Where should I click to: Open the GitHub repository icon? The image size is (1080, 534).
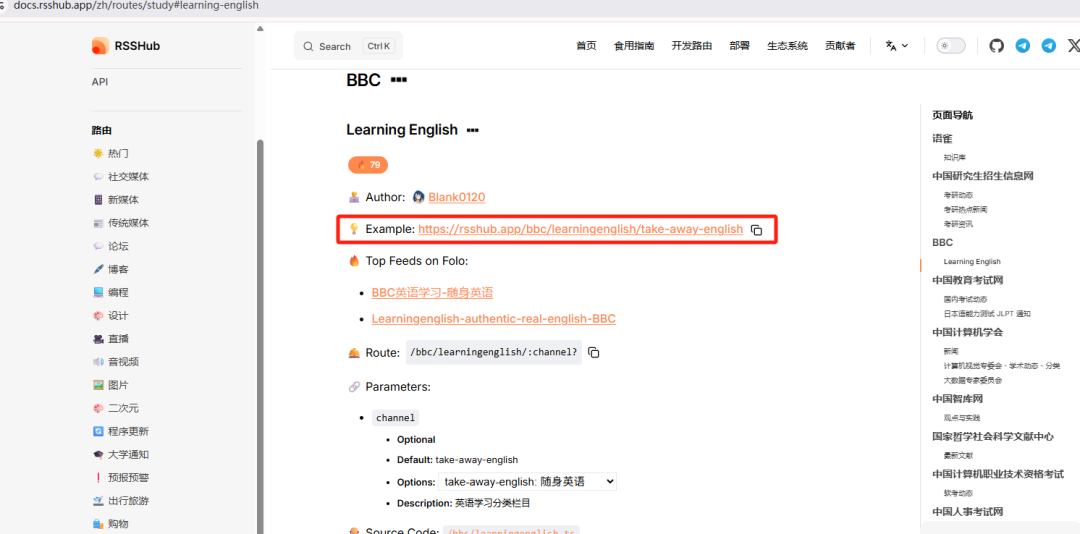coord(996,46)
